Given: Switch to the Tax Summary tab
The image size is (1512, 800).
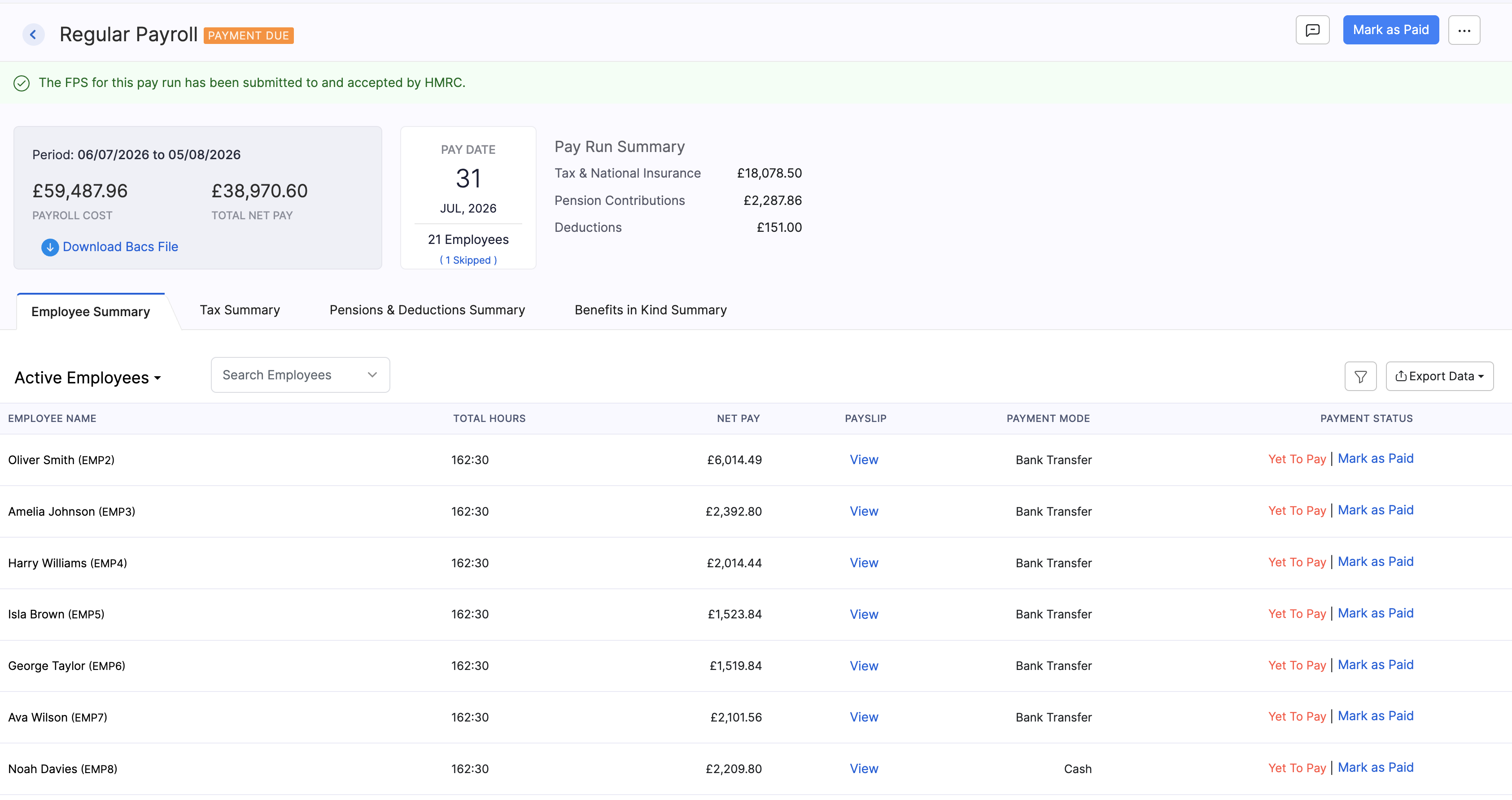Looking at the screenshot, I should click(x=240, y=310).
